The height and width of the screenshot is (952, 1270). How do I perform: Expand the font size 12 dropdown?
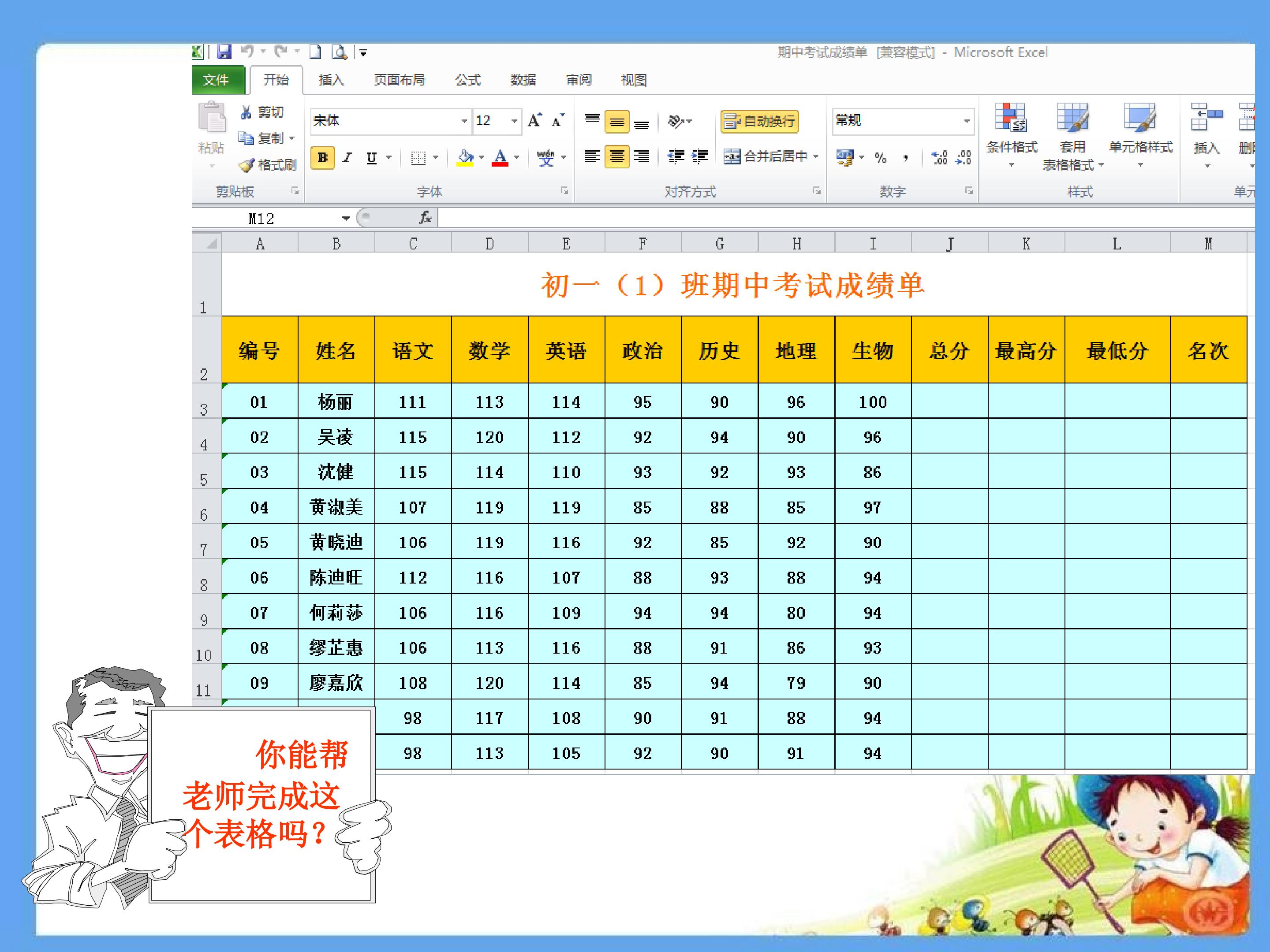514,121
